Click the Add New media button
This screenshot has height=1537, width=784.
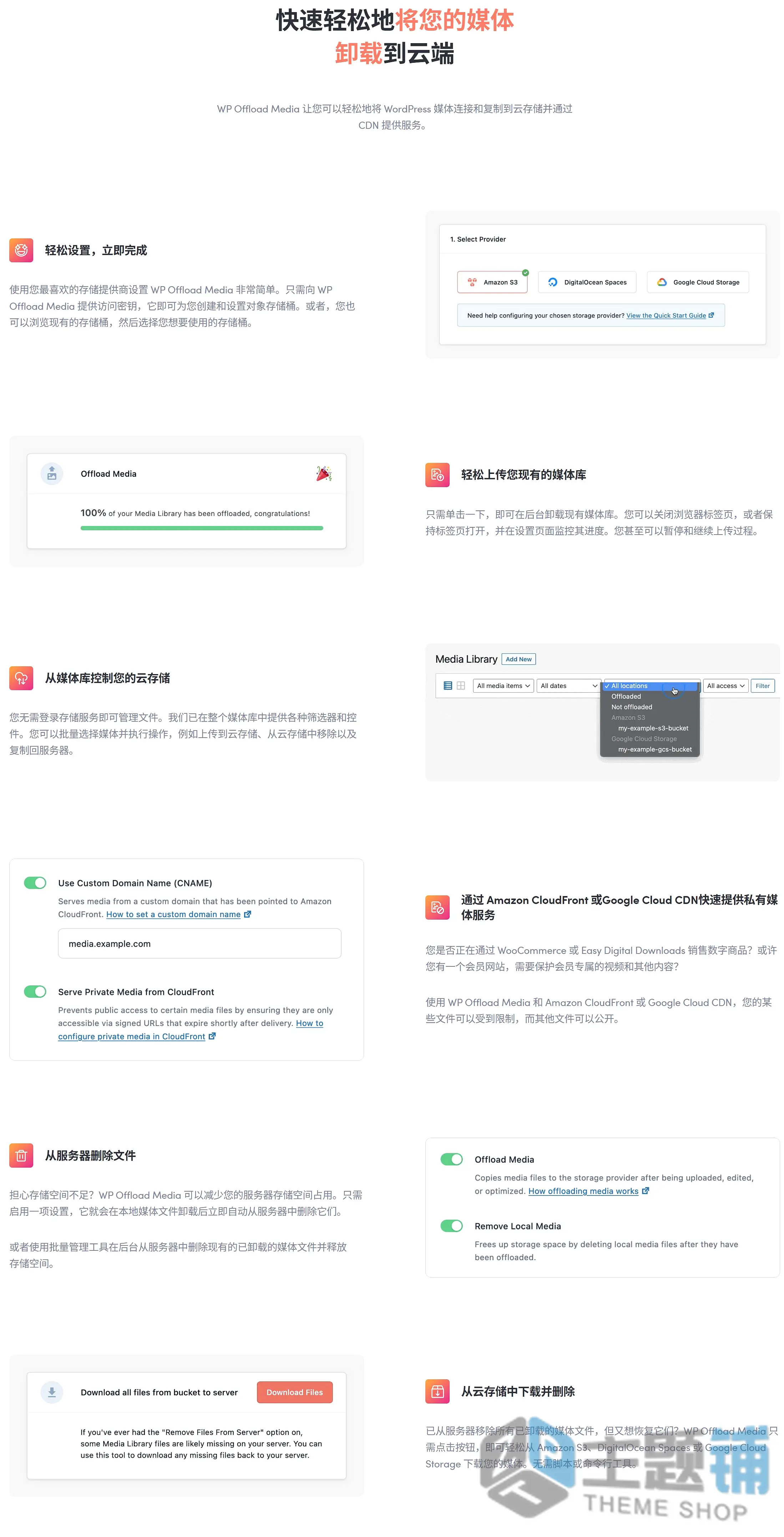point(519,659)
